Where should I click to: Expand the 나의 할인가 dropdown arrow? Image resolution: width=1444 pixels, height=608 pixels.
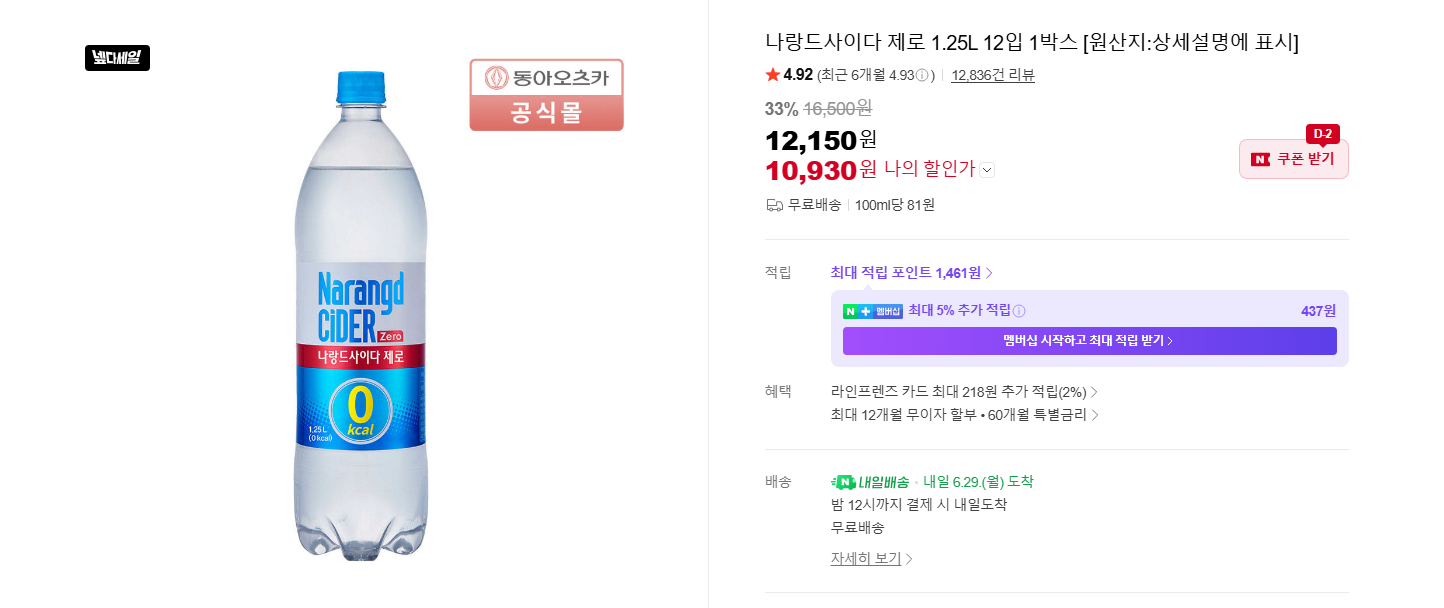click(987, 170)
